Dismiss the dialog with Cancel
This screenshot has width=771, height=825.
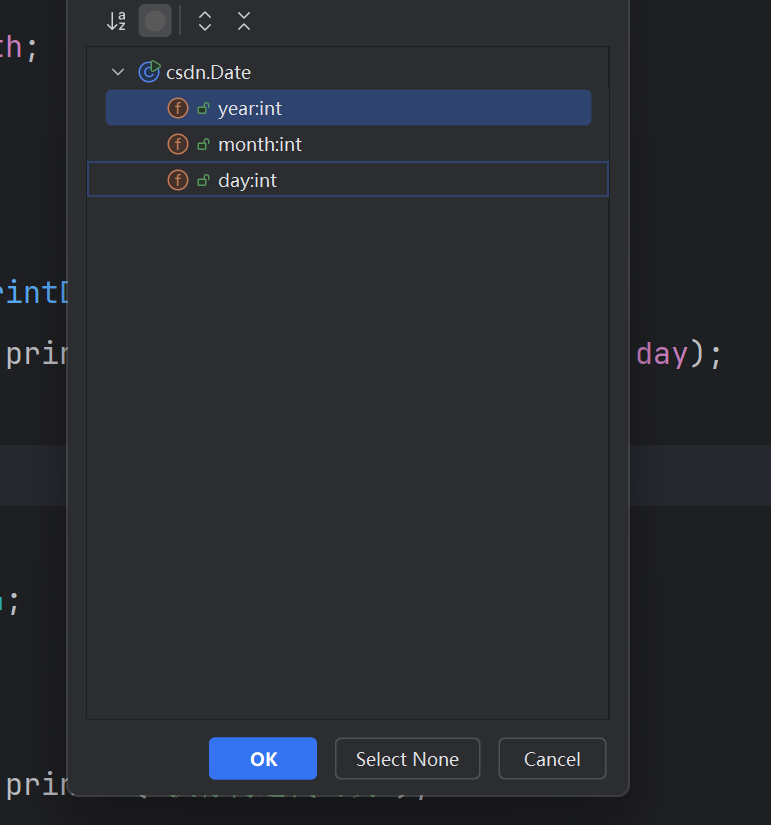552,759
